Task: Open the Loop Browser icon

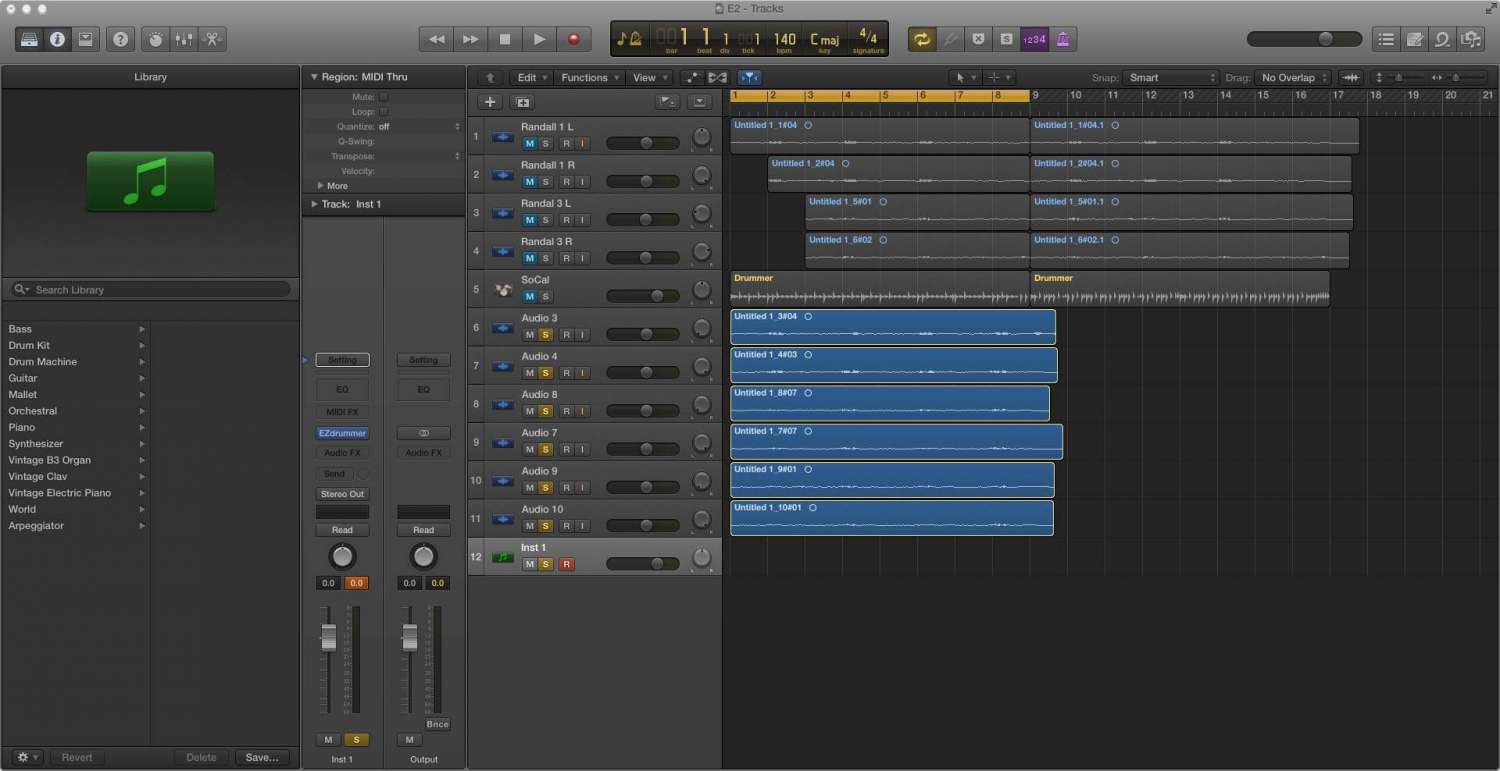Action: 1442,39
